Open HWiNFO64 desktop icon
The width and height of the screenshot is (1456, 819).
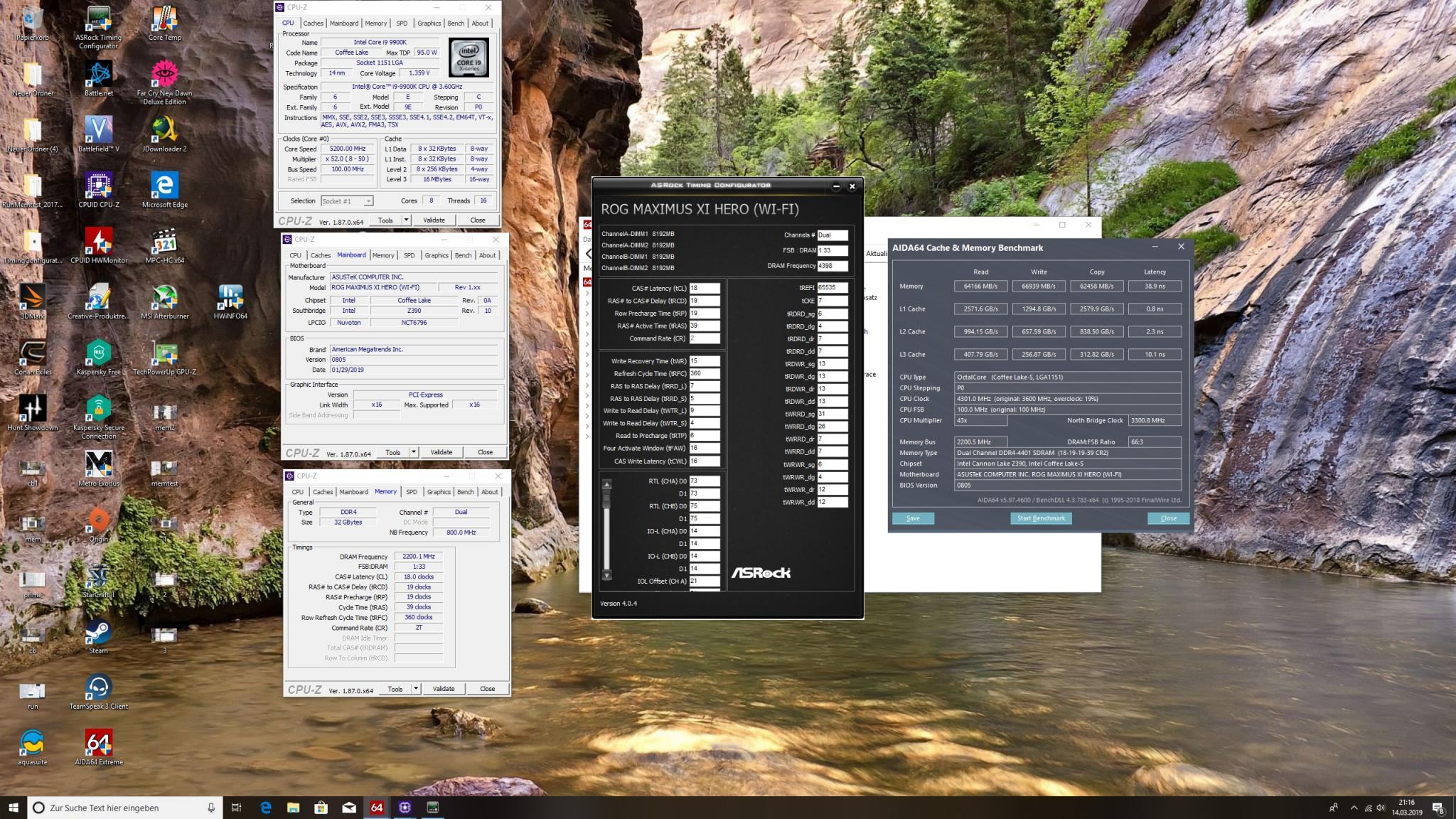(x=230, y=301)
